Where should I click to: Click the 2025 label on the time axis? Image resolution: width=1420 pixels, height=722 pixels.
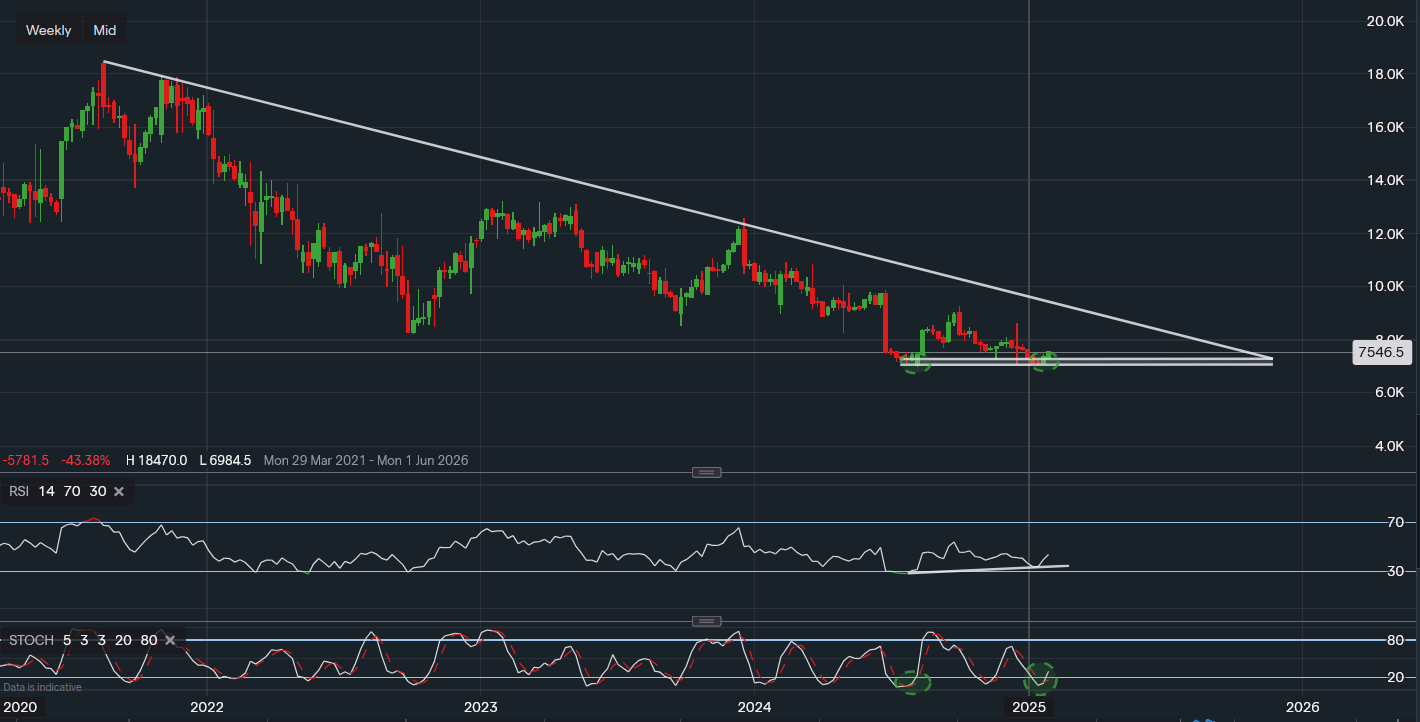point(1028,707)
